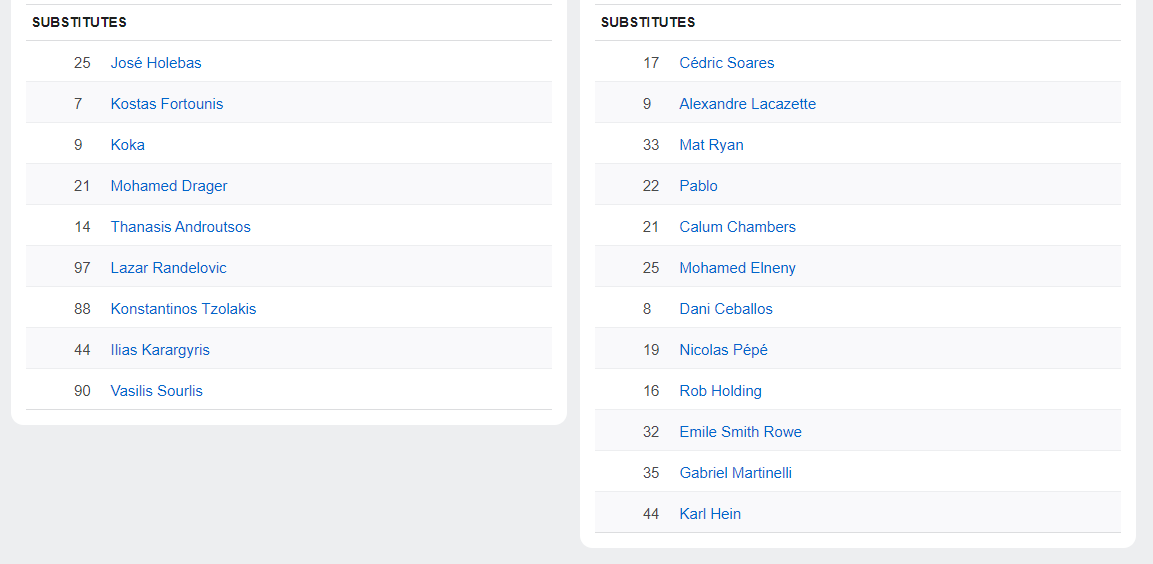The image size is (1153, 564).
Task: Open Gabriel Martinelli player page
Action: (735, 473)
